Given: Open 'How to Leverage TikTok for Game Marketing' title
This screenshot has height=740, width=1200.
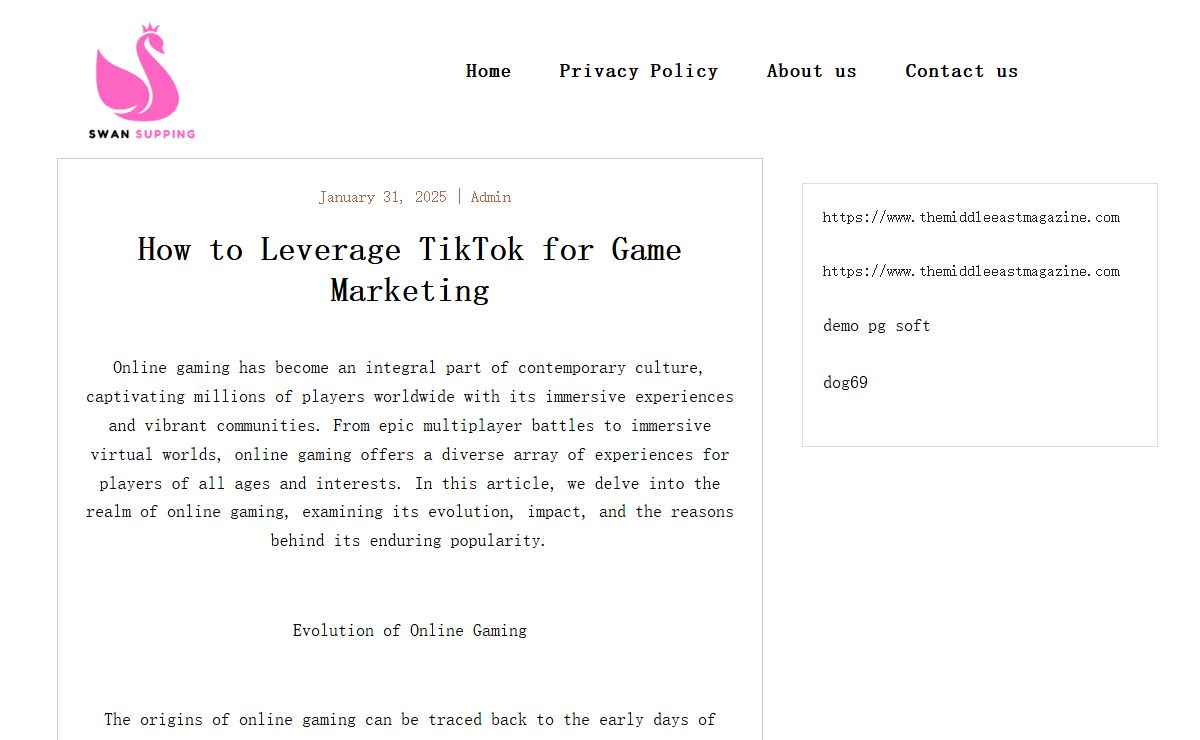Looking at the screenshot, I should click(x=410, y=270).
